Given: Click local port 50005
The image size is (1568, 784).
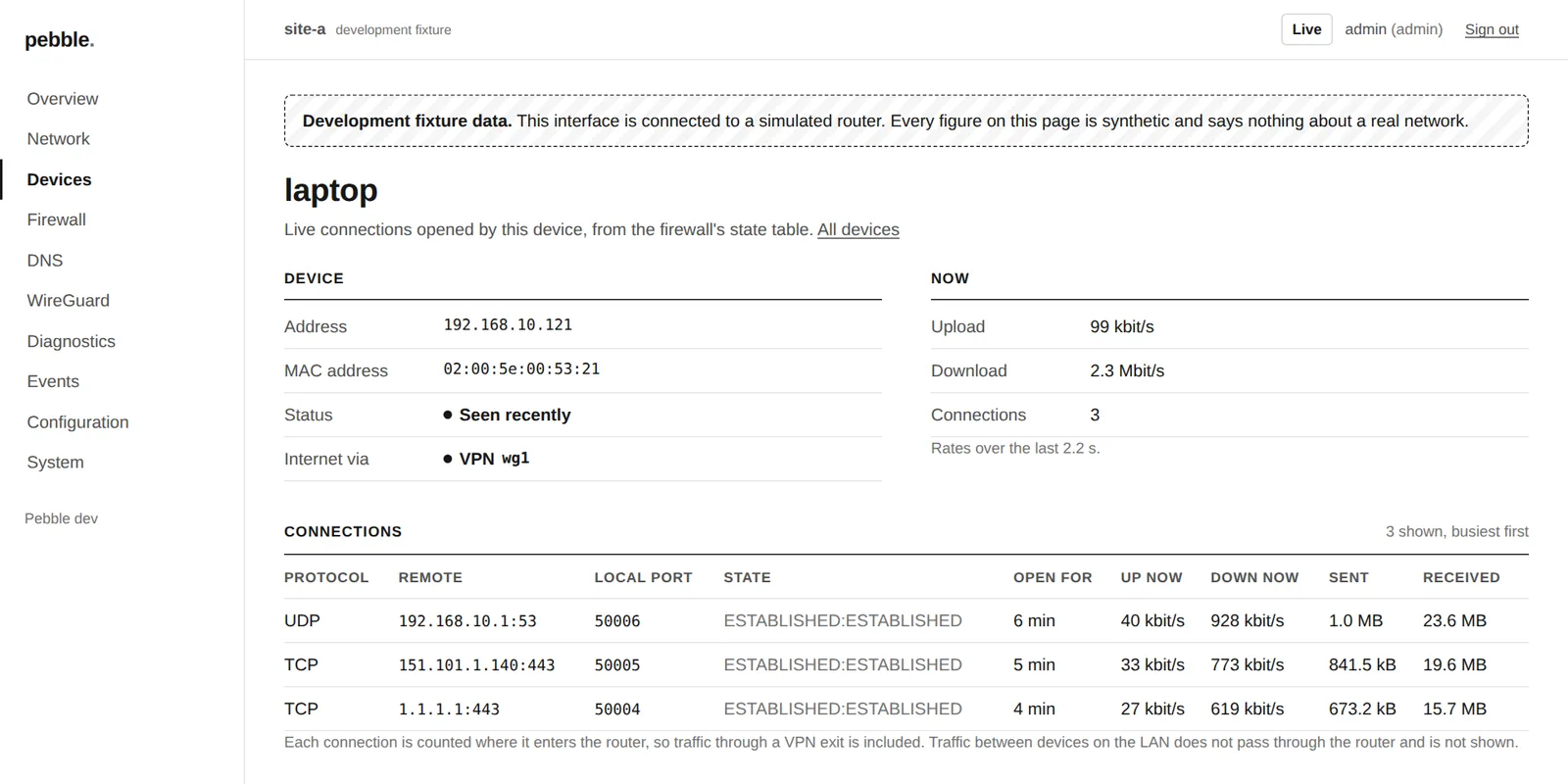Looking at the screenshot, I should point(617,665).
